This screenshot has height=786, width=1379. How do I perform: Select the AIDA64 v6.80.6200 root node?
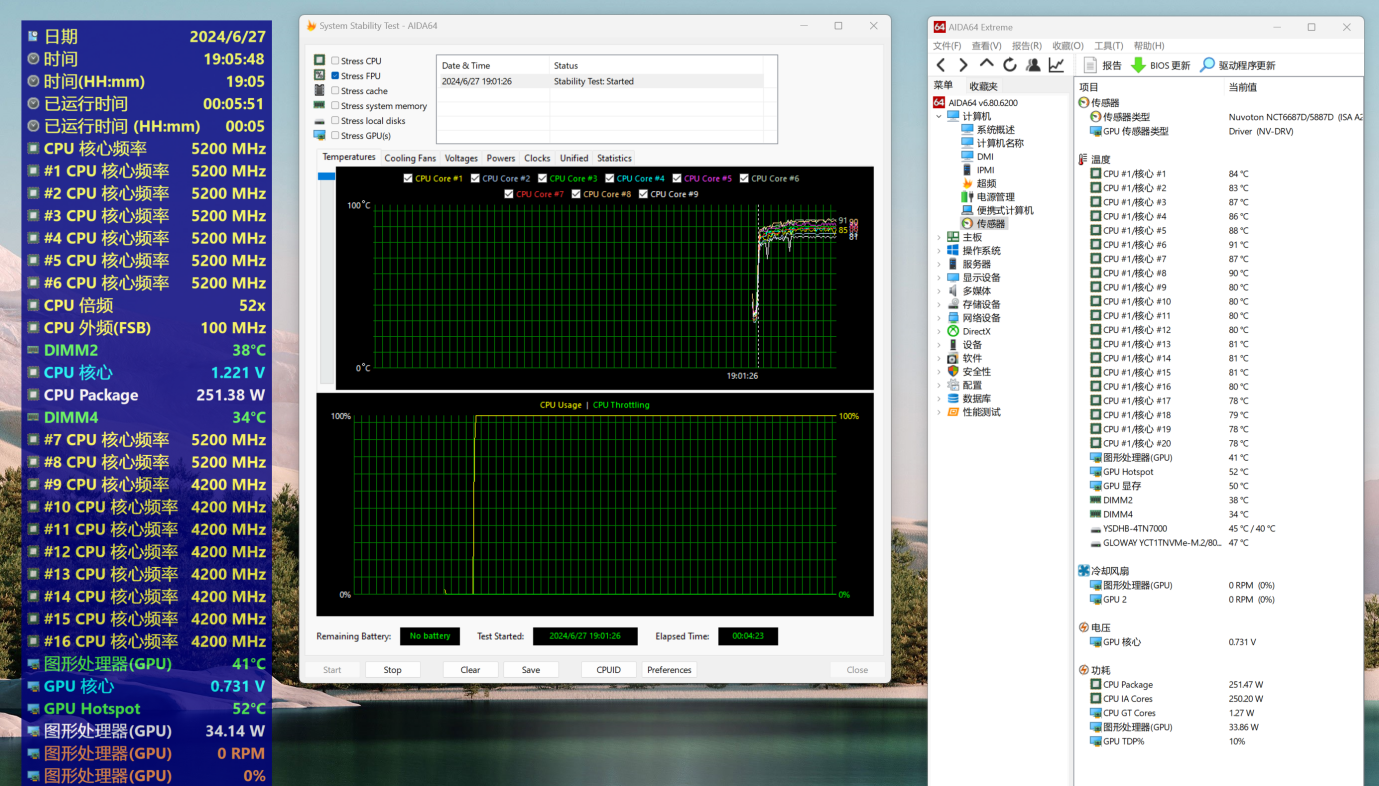click(975, 102)
